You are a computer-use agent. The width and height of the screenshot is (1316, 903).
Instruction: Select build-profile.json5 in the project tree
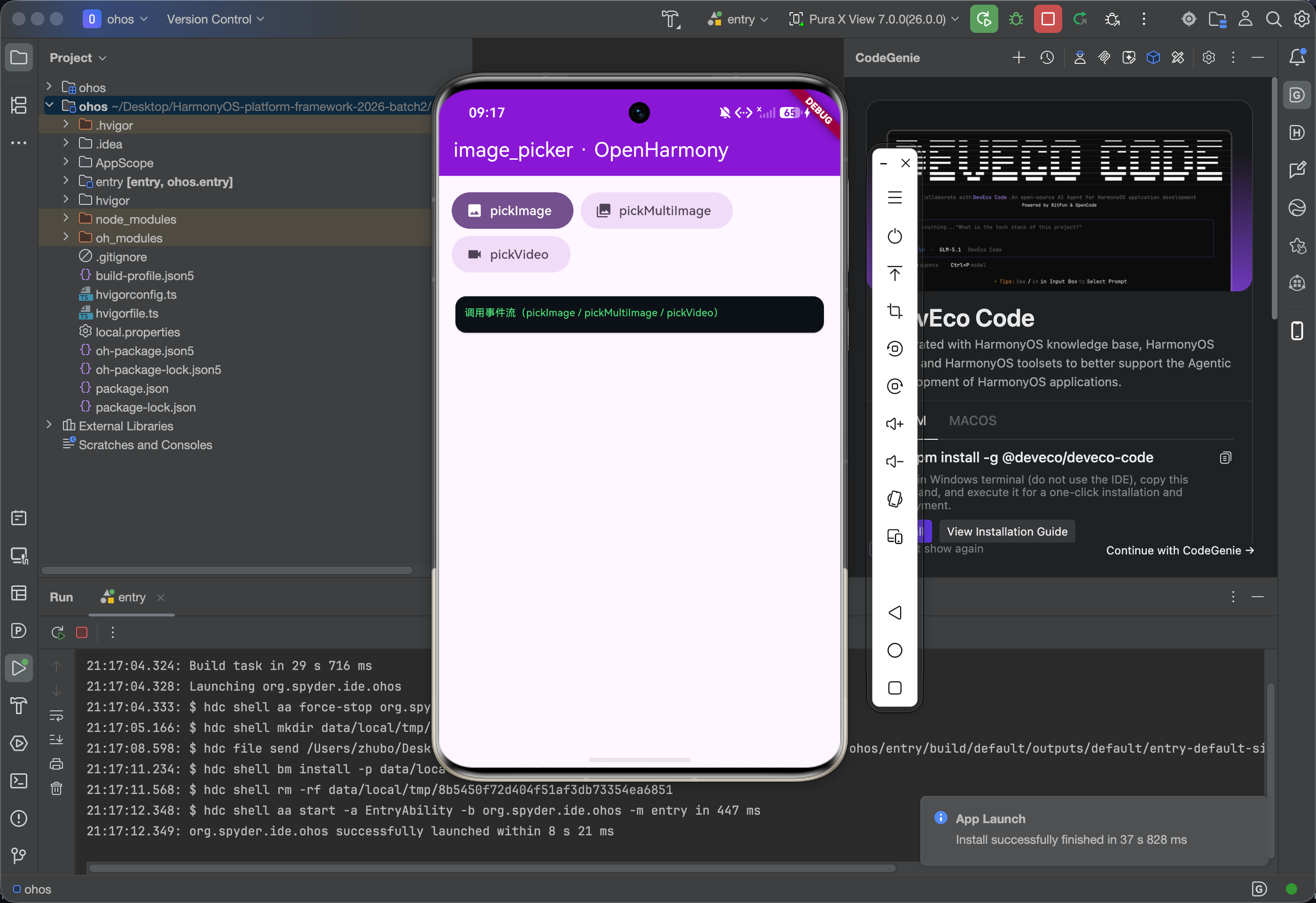(x=144, y=276)
